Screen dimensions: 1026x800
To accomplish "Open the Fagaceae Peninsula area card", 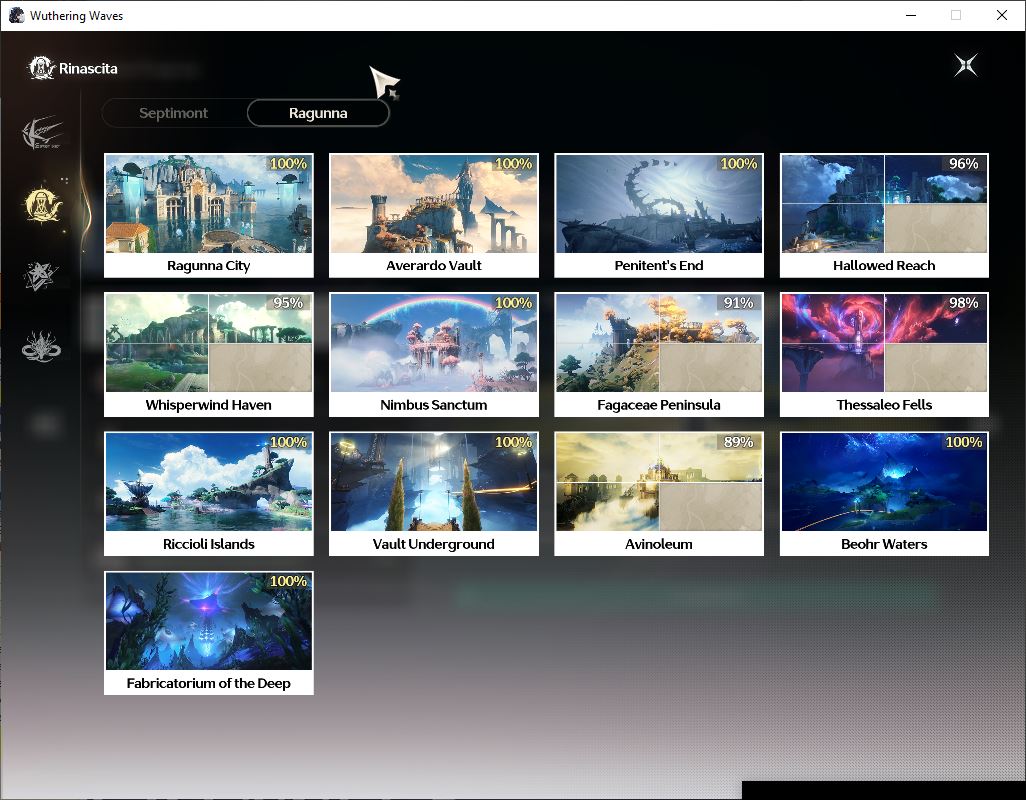I will (x=659, y=355).
